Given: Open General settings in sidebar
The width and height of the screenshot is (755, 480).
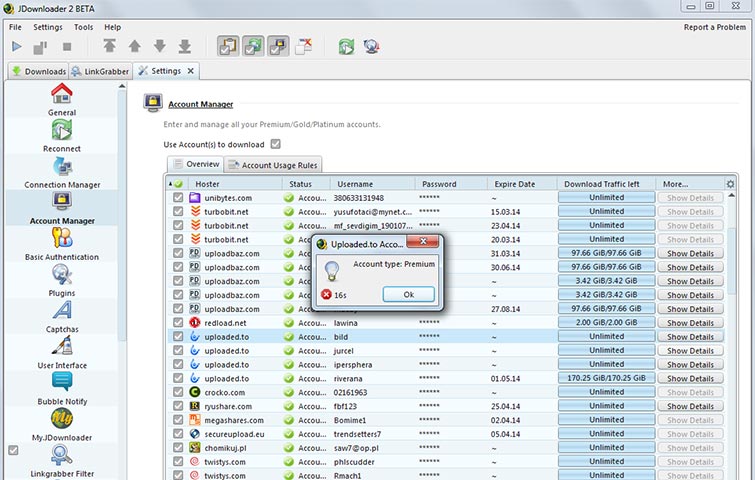Looking at the screenshot, I should (62, 100).
